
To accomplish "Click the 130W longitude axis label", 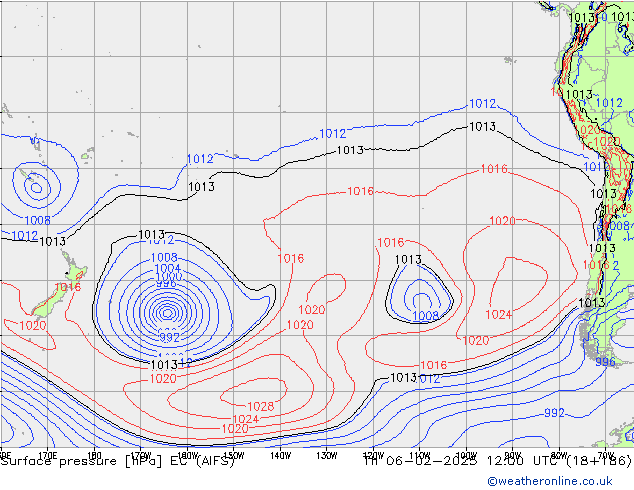I will [327, 456].
